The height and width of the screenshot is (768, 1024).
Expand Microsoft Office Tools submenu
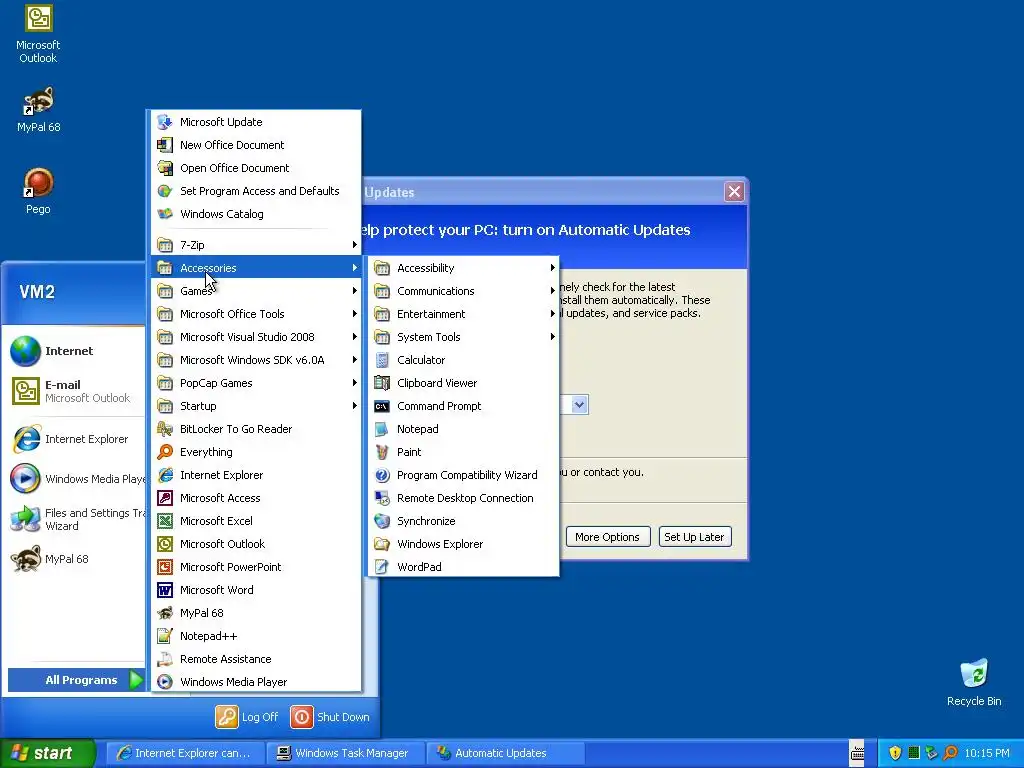pos(256,313)
